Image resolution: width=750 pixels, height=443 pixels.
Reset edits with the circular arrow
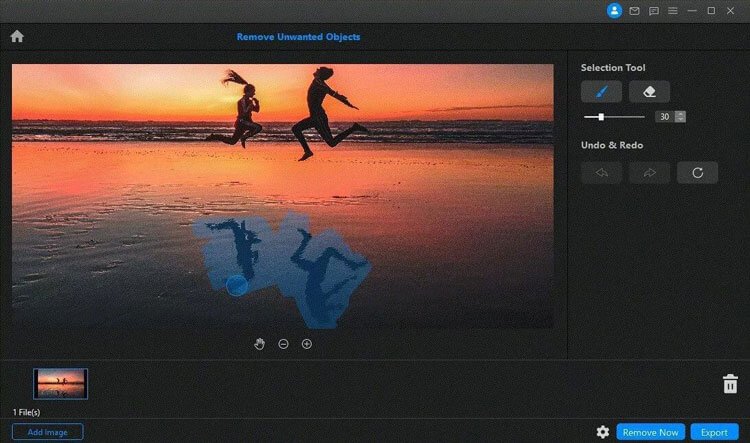(x=697, y=172)
